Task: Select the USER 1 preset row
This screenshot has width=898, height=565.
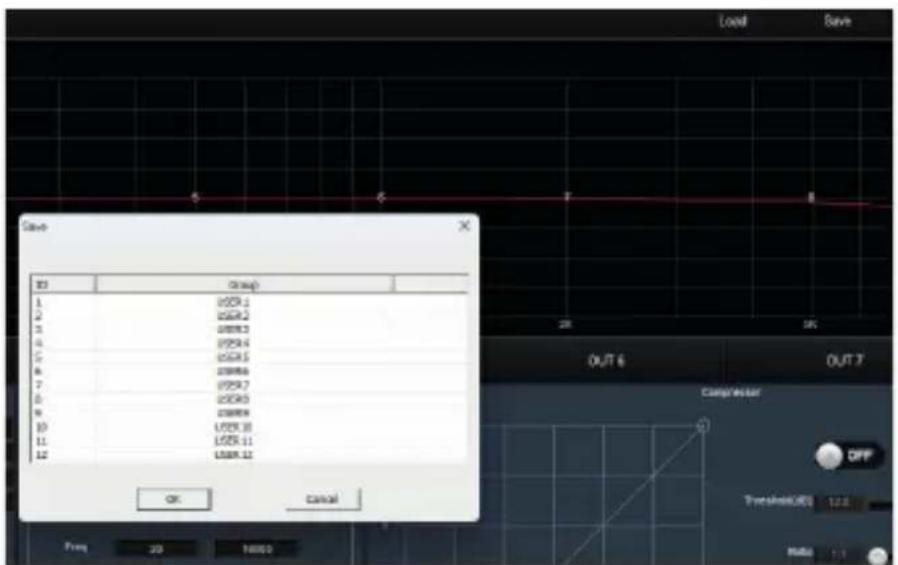Action: point(249,302)
